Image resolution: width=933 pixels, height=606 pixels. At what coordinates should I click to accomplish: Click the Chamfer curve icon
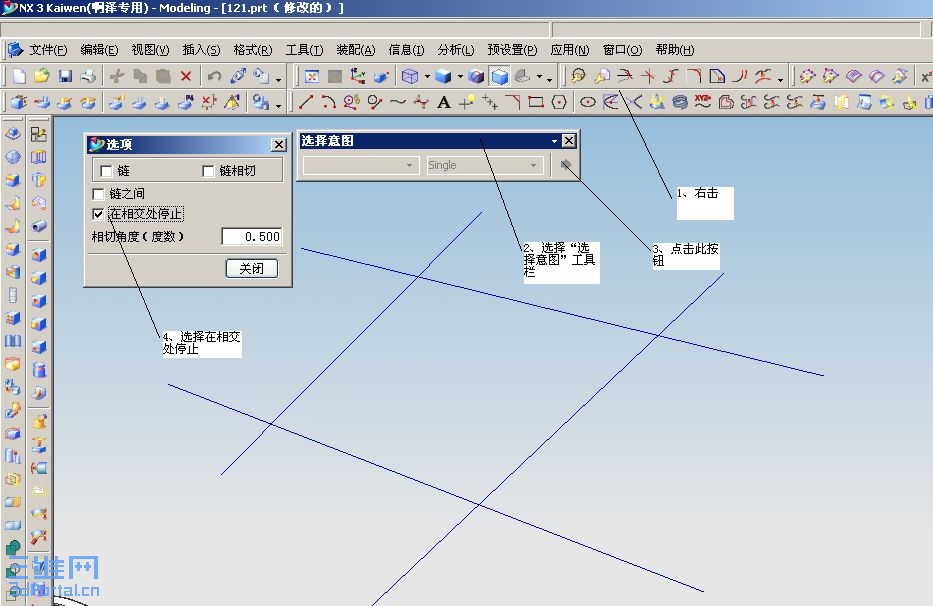coord(513,102)
